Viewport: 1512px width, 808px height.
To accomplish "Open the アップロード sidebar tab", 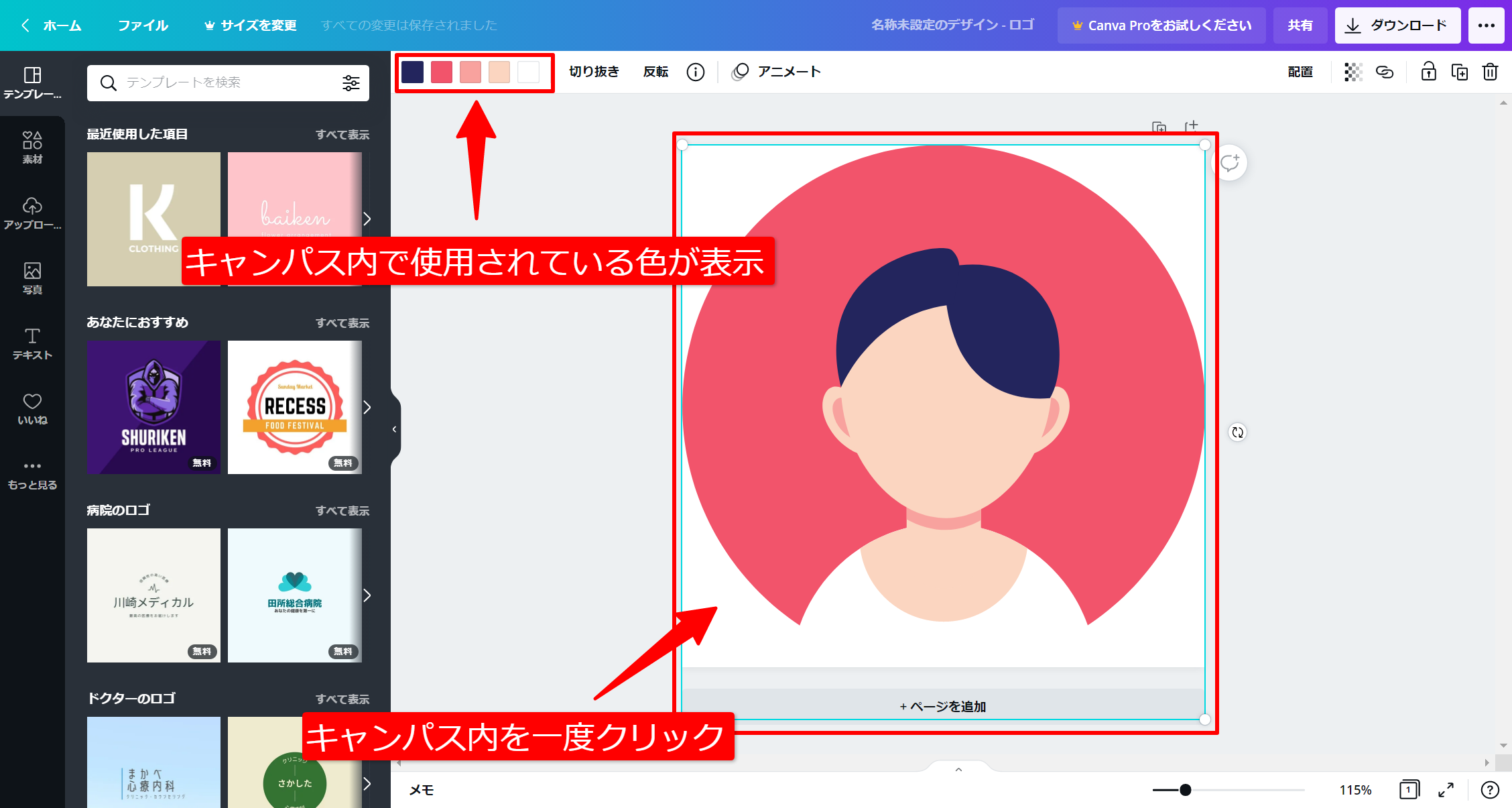I will 32,213.
